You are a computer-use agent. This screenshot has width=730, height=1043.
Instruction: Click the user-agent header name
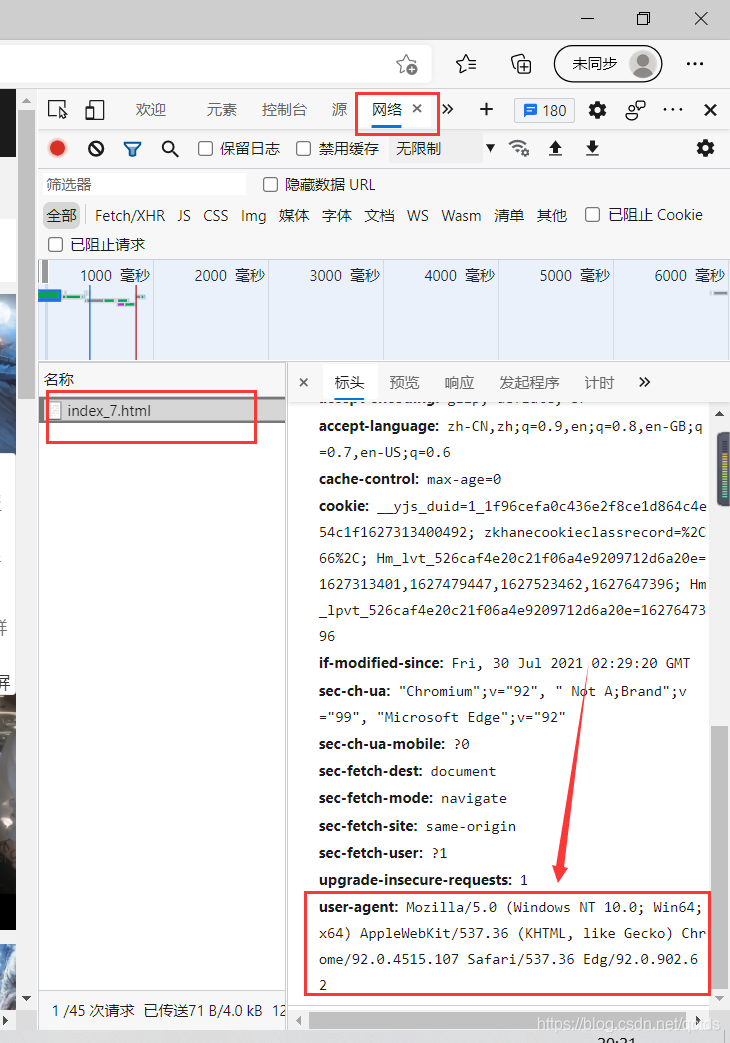pos(358,907)
